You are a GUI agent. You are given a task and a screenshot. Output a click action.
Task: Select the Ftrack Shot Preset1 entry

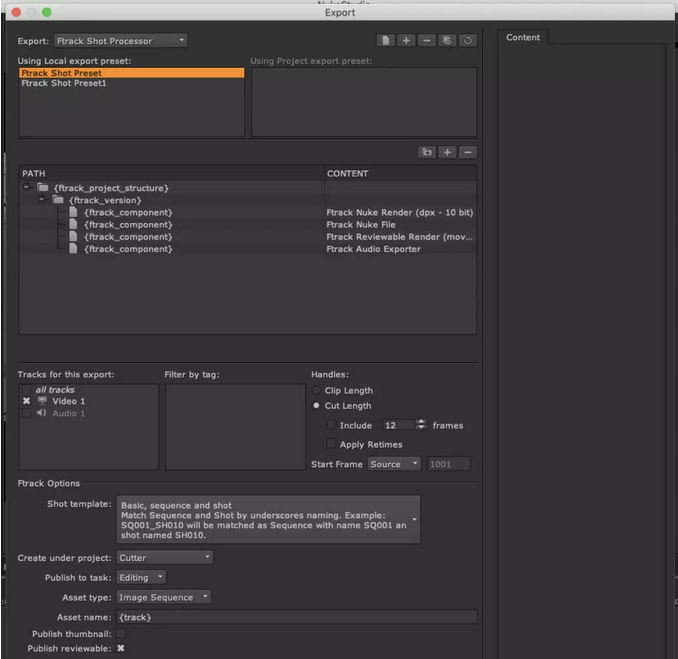pyautogui.click(x=131, y=83)
